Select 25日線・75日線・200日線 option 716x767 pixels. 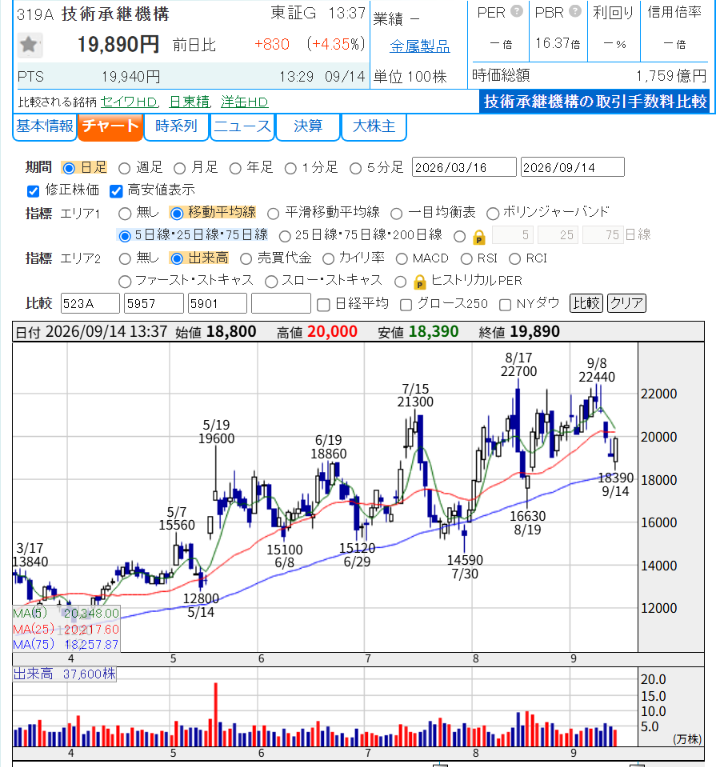click(x=285, y=236)
